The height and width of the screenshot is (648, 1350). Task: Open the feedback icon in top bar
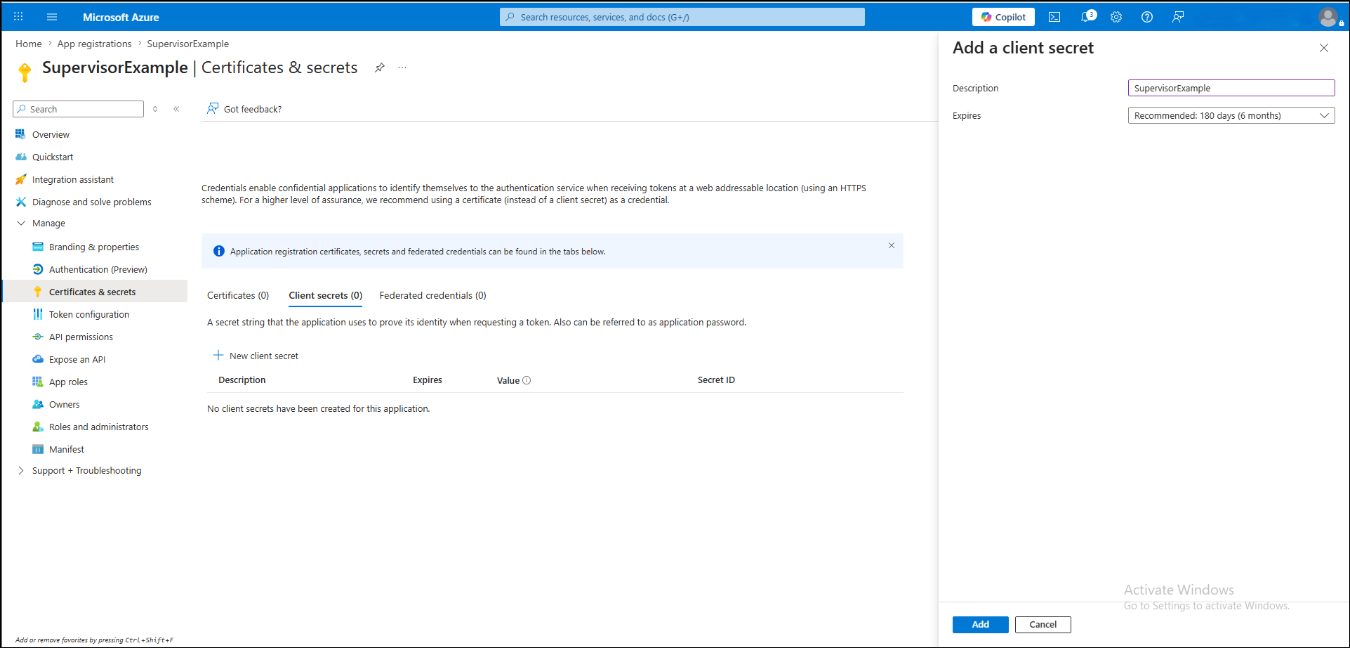tap(1178, 17)
